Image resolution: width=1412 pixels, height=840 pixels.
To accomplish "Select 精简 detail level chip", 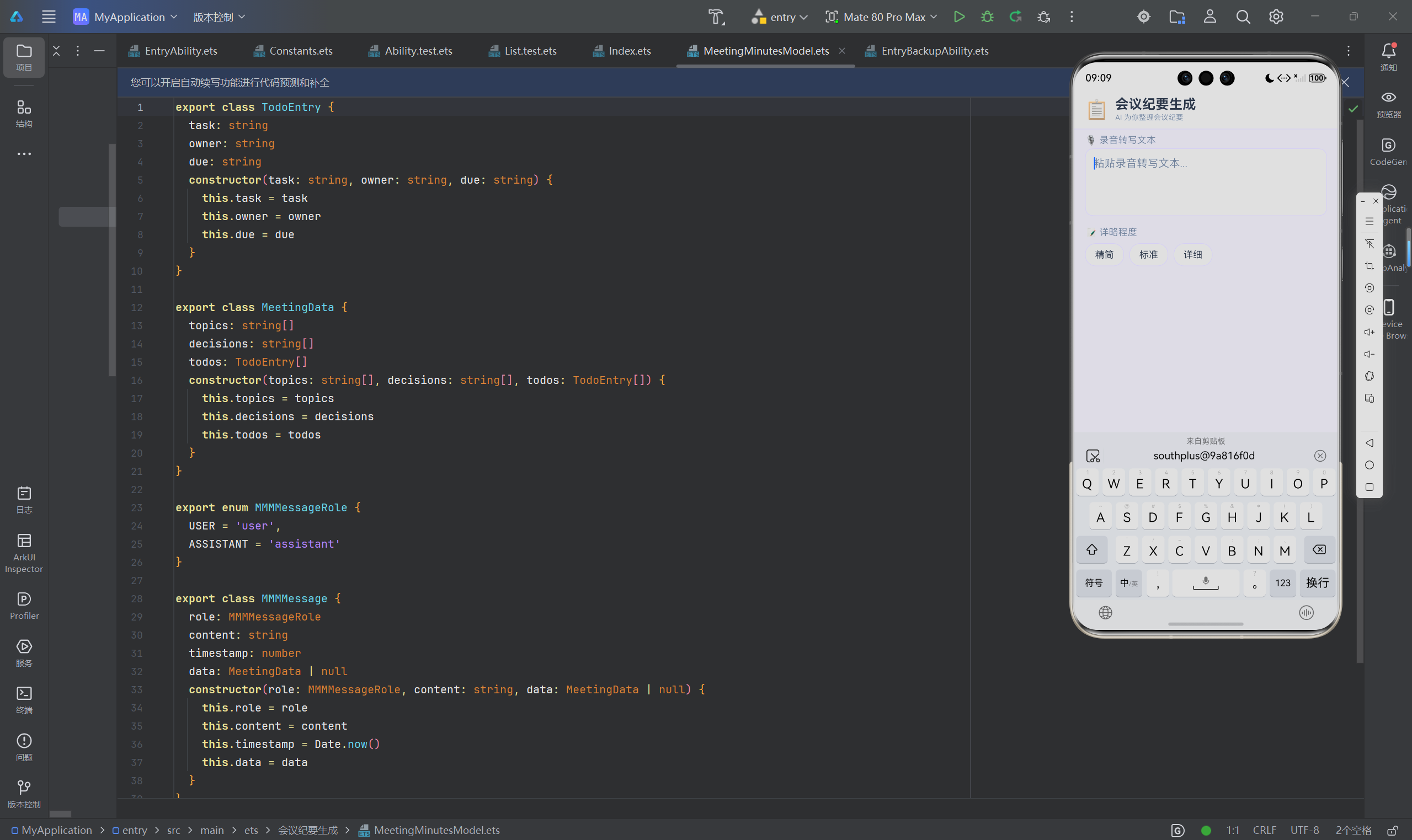I will 1104,255.
